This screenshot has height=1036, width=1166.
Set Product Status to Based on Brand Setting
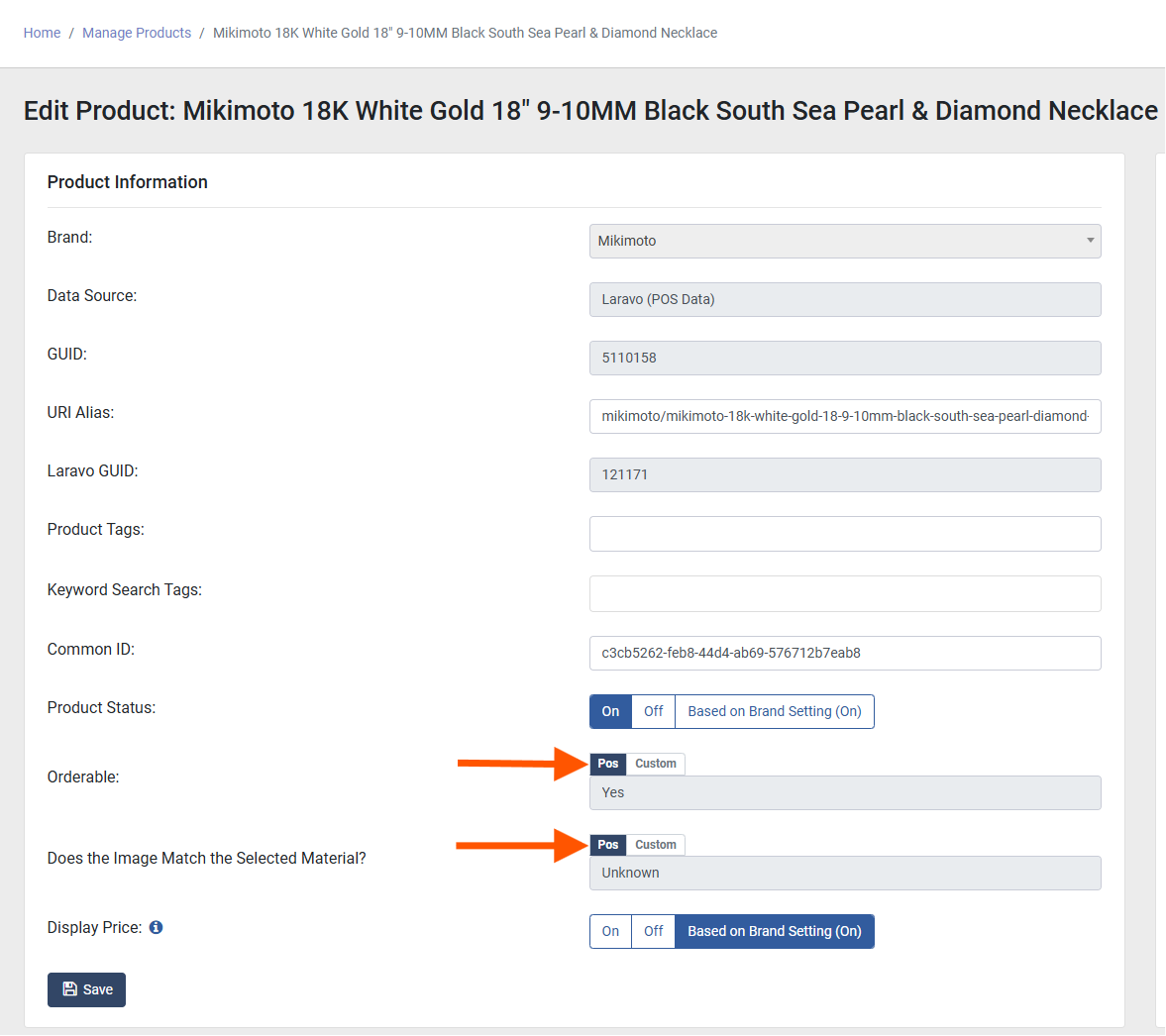(x=775, y=712)
